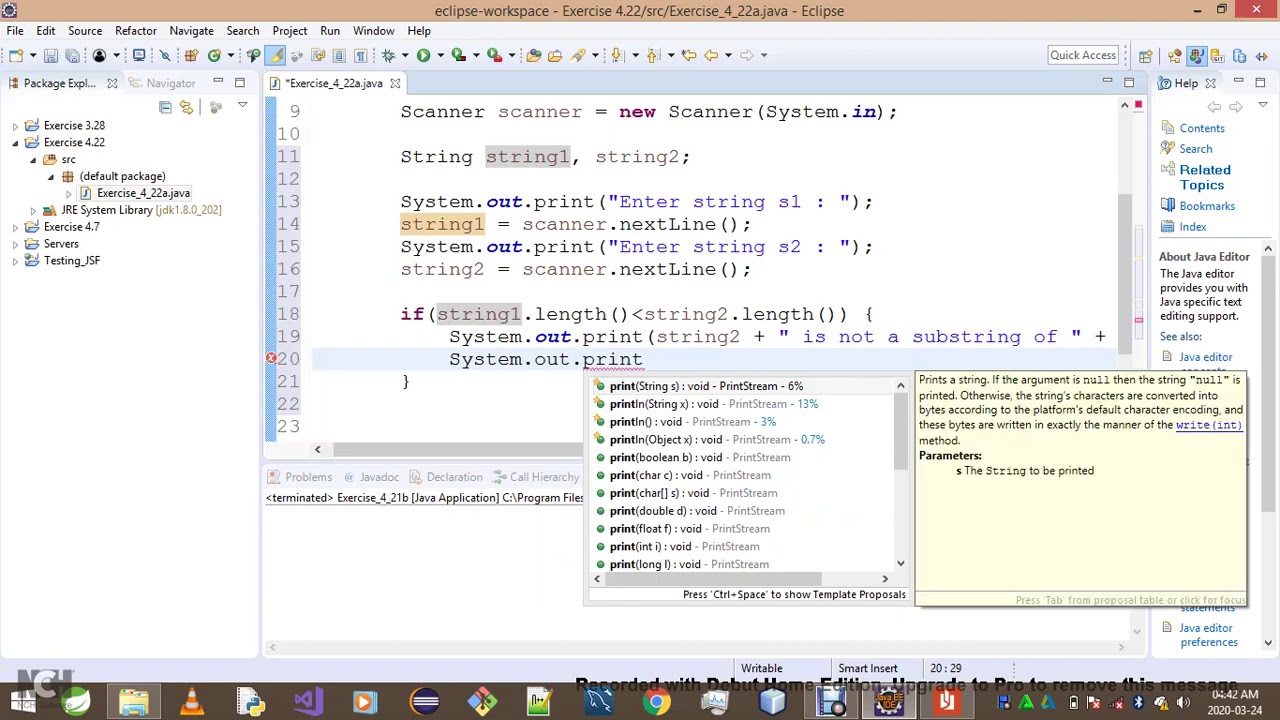Screen dimensions: 1280x720
Task: Switch to the Java EE perspective icon
Action: (1175, 56)
